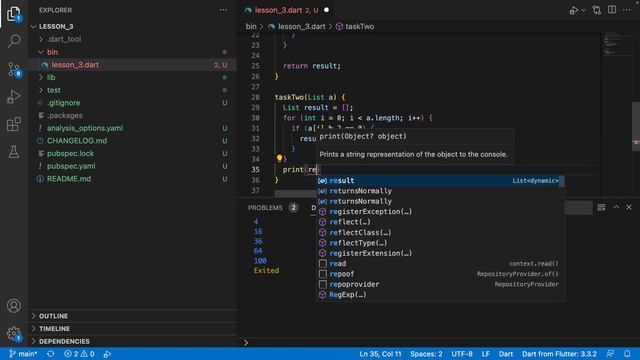Open changes compare icon in editor toolbar
Screen dimensions: 640x360
pyautogui.click(x=597, y=10)
